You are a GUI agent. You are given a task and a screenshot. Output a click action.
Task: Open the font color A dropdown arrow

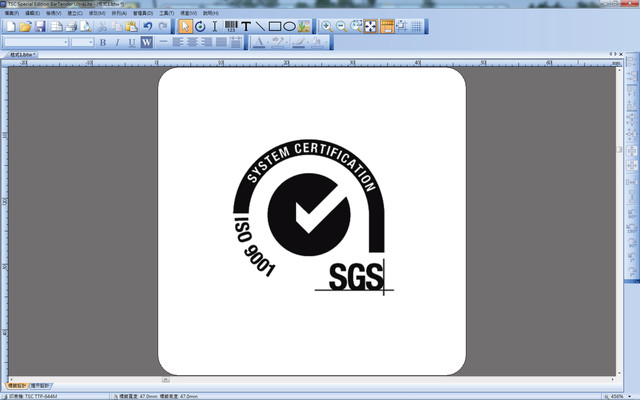(268, 42)
